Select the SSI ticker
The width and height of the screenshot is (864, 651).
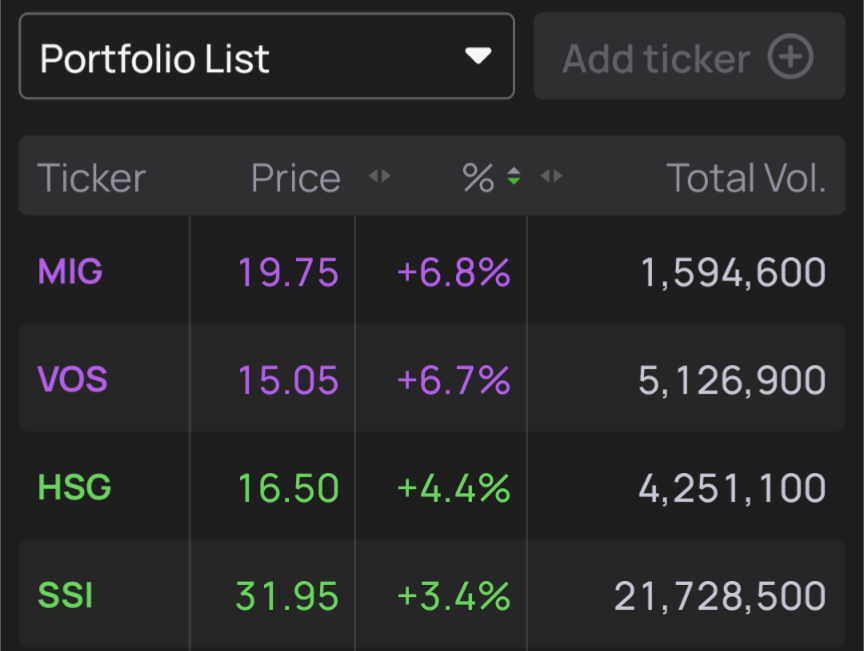pyautogui.click(x=65, y=596)
